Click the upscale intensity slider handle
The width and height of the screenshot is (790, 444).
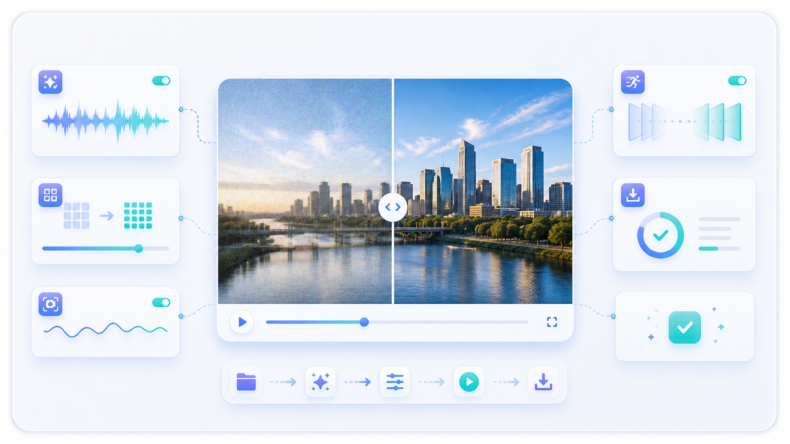click(x=139, y=248)
